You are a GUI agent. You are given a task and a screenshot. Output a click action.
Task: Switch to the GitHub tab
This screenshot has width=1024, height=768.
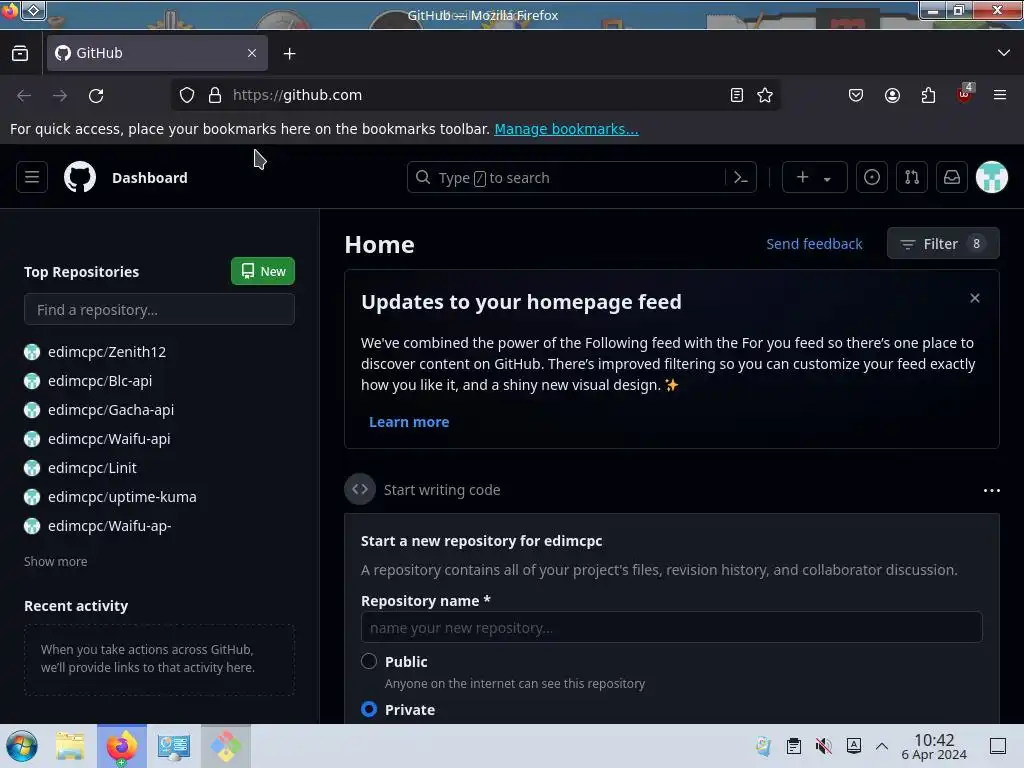[x=157, y=53]
